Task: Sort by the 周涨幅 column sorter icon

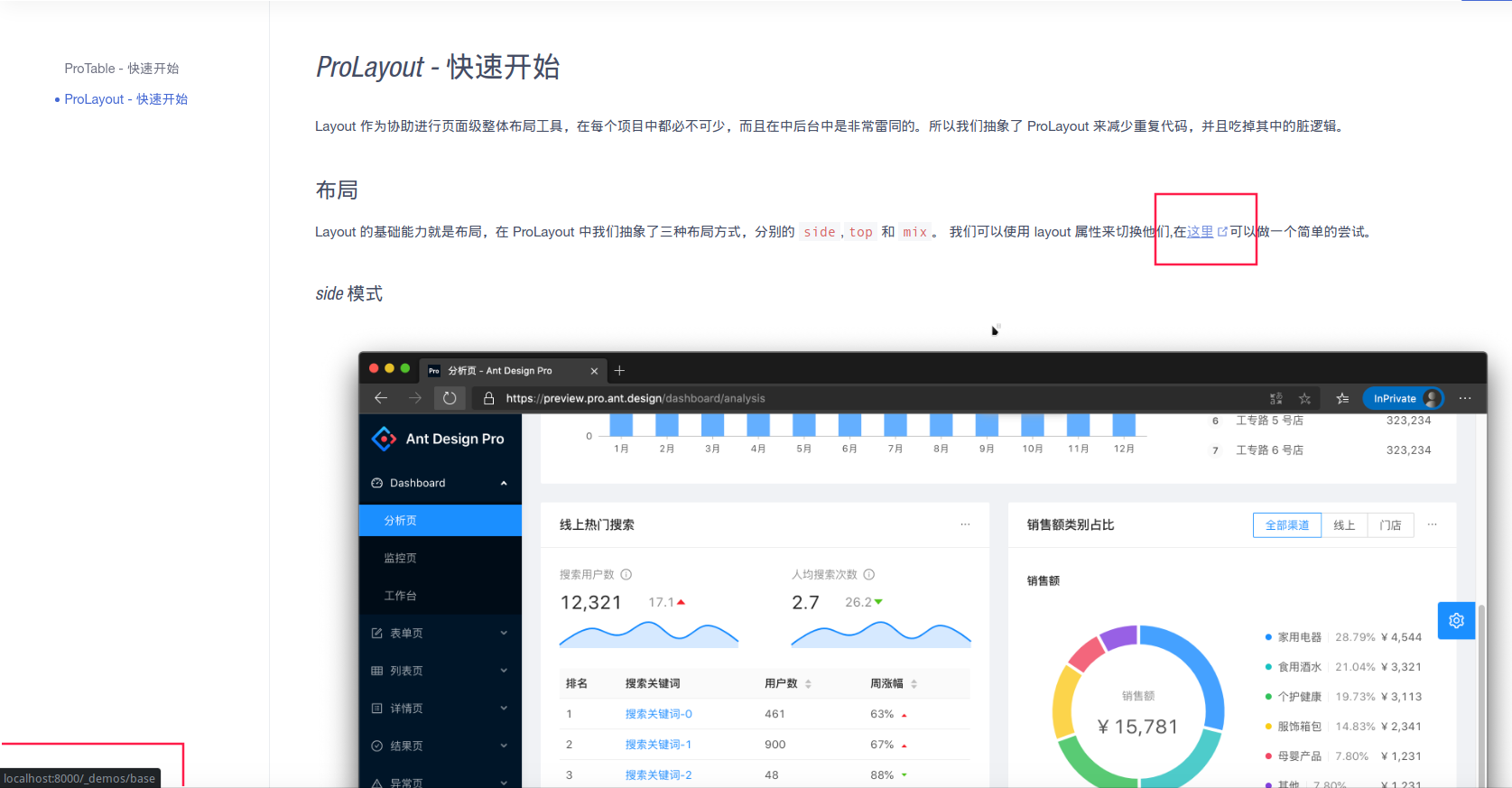Action: pos(914,684)
